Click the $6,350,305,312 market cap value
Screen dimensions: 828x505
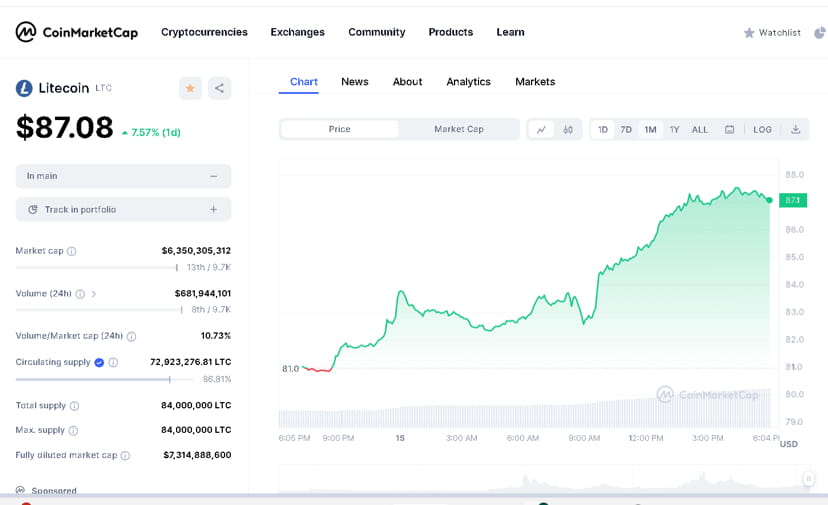click(196, 250)
